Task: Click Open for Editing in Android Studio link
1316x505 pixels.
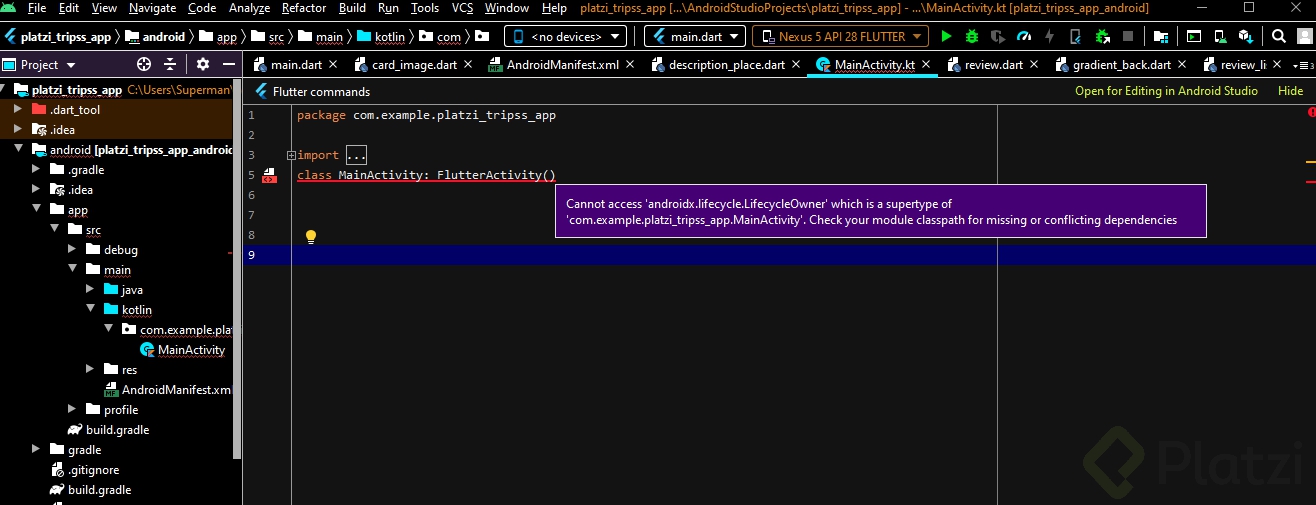Action: click(x=1166, y=91)
